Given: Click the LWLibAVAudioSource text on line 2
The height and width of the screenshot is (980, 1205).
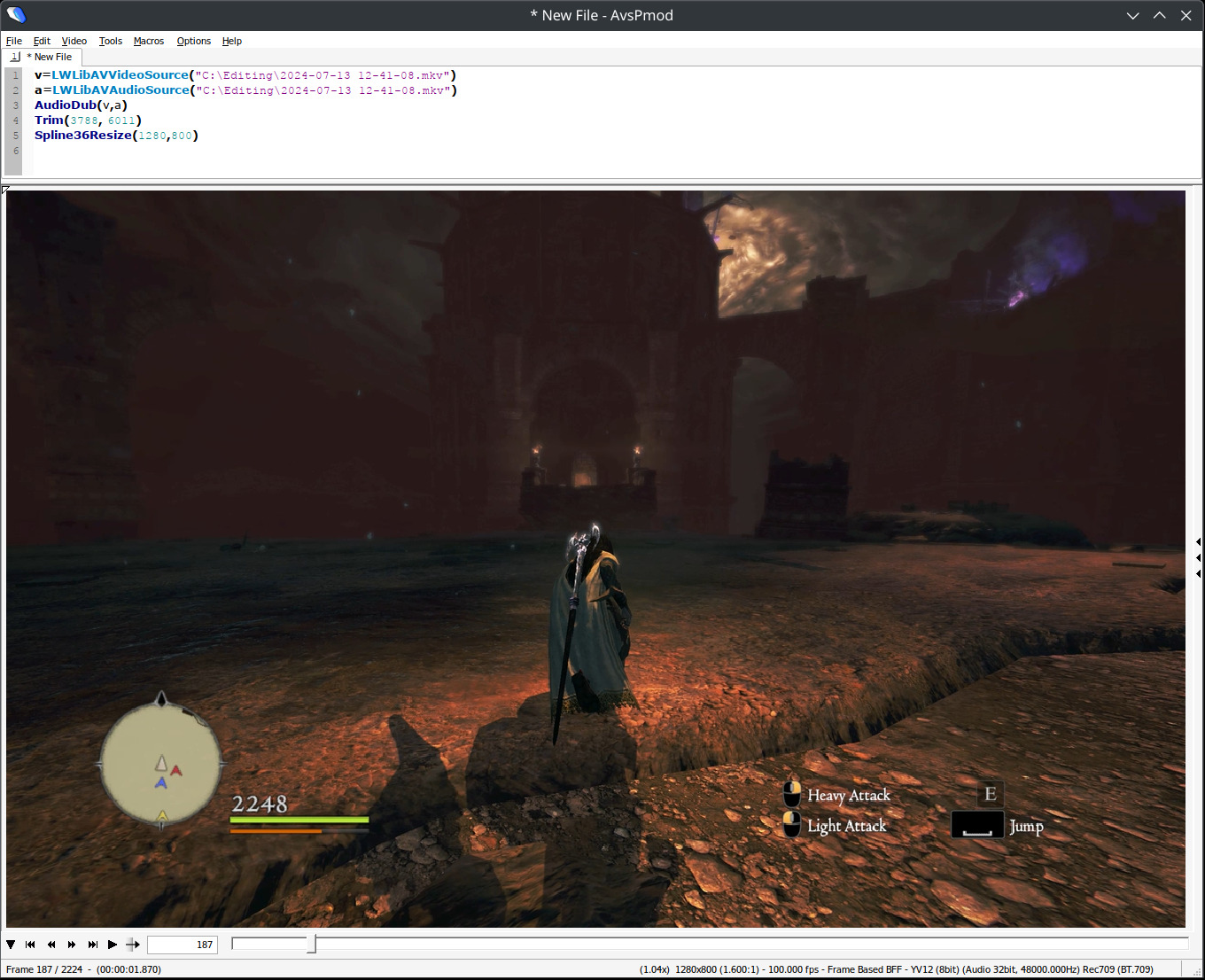Looking at the screenshot, I should coord(120,90).
